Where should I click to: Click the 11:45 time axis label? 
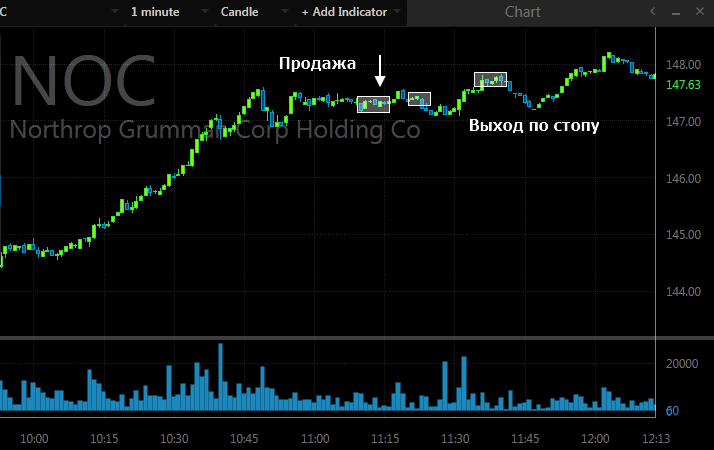[x=525, y=439]
